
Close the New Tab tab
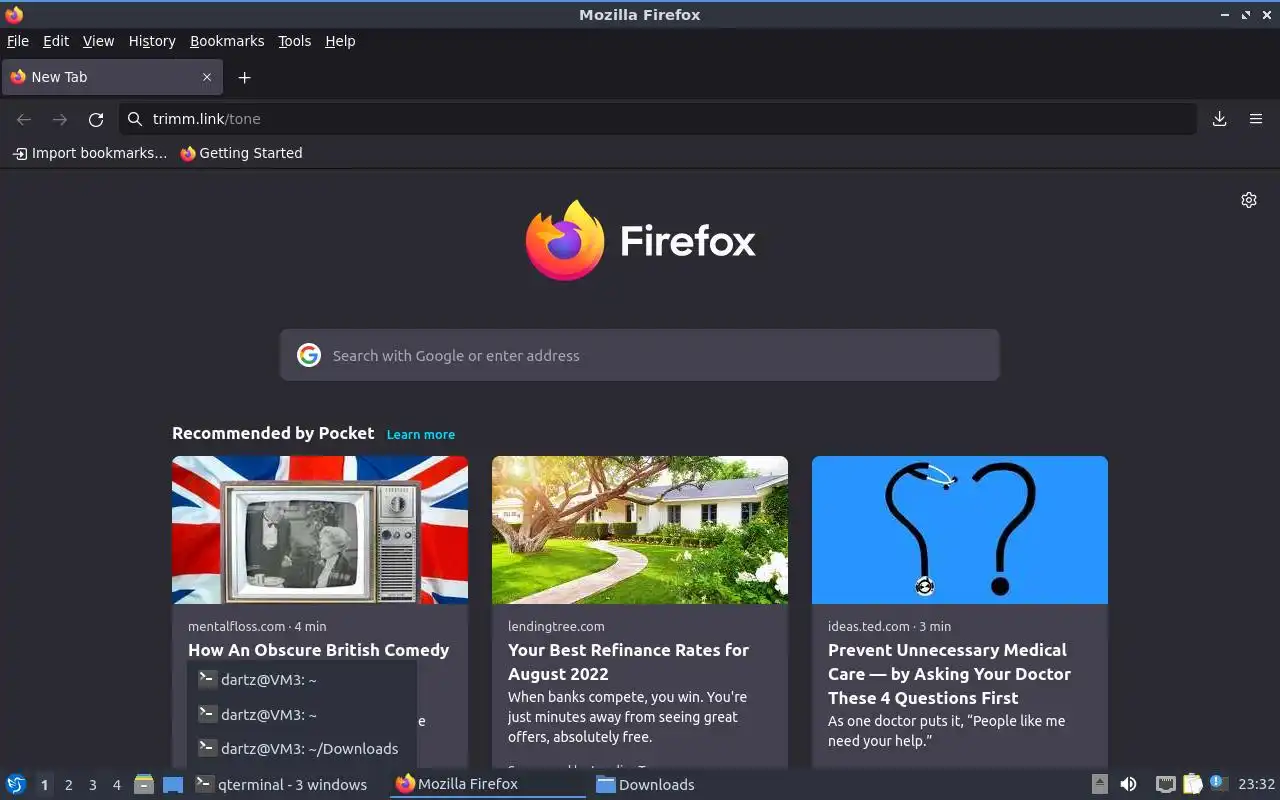click(x=207, y=77)
